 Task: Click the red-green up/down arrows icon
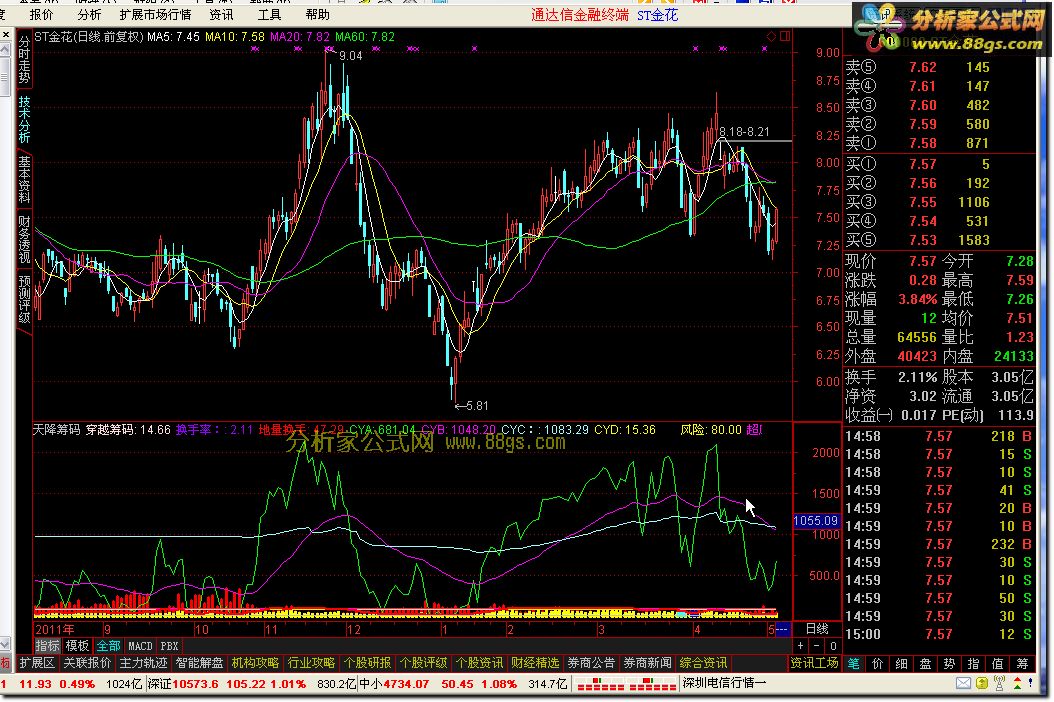pyautogui.click(x=1018, y=683)
